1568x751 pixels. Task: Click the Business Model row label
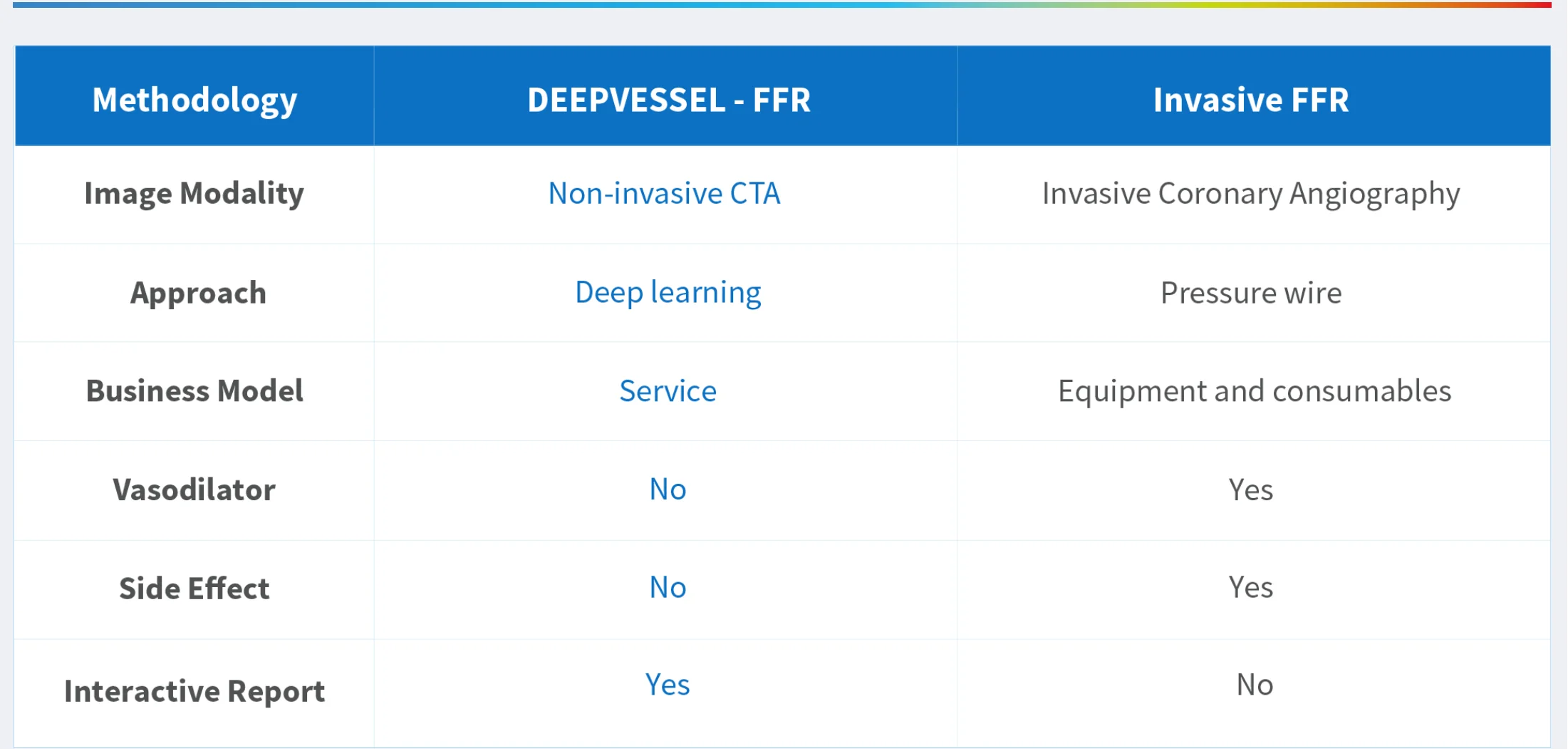click(x=194, y=391)
